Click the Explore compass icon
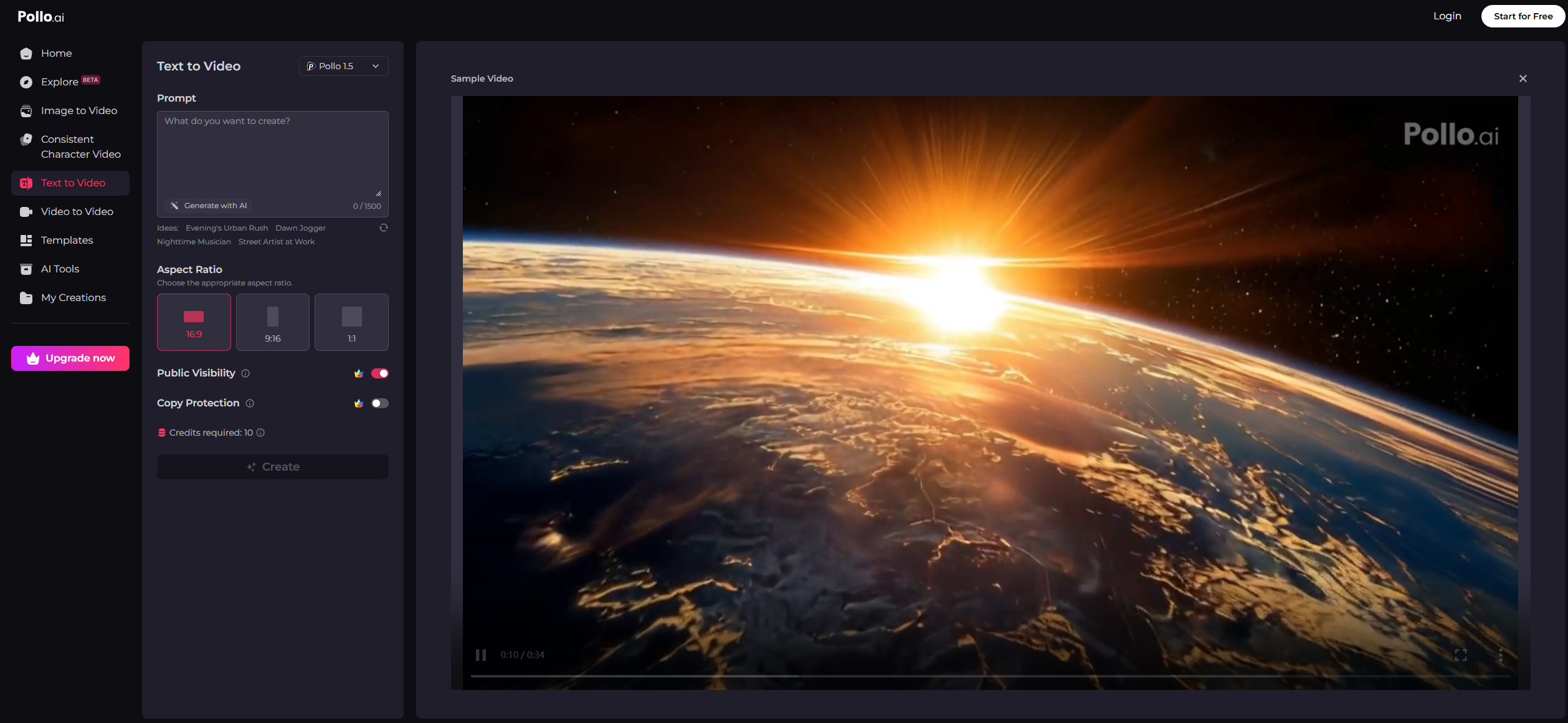Image resolution: width=1568 pixels, height=723 pixels. coord(26,82)
